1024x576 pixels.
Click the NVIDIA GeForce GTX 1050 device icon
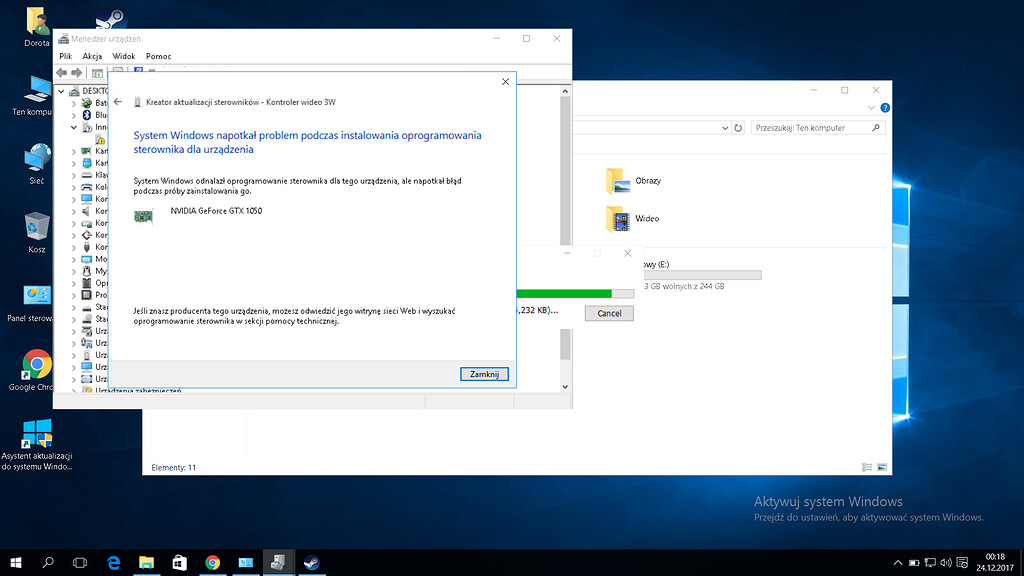(144, 216)
